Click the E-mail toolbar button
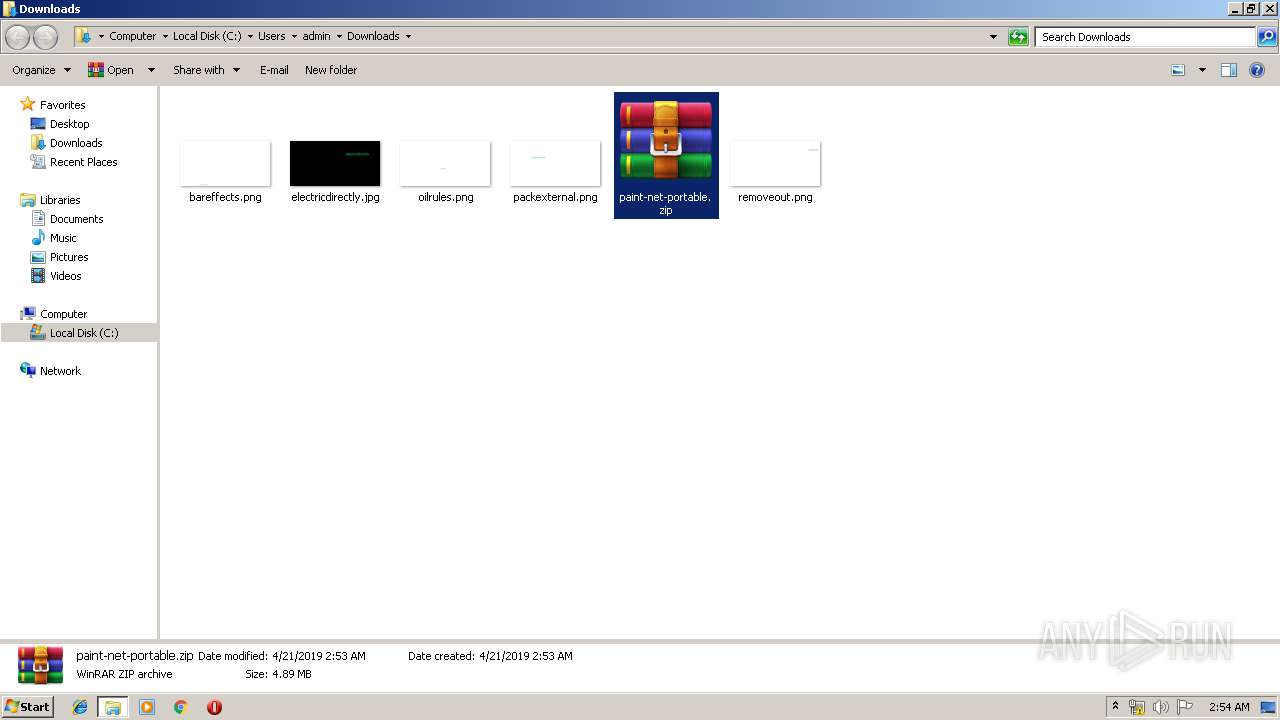The image size is (1280, 720). coord(274,70)
